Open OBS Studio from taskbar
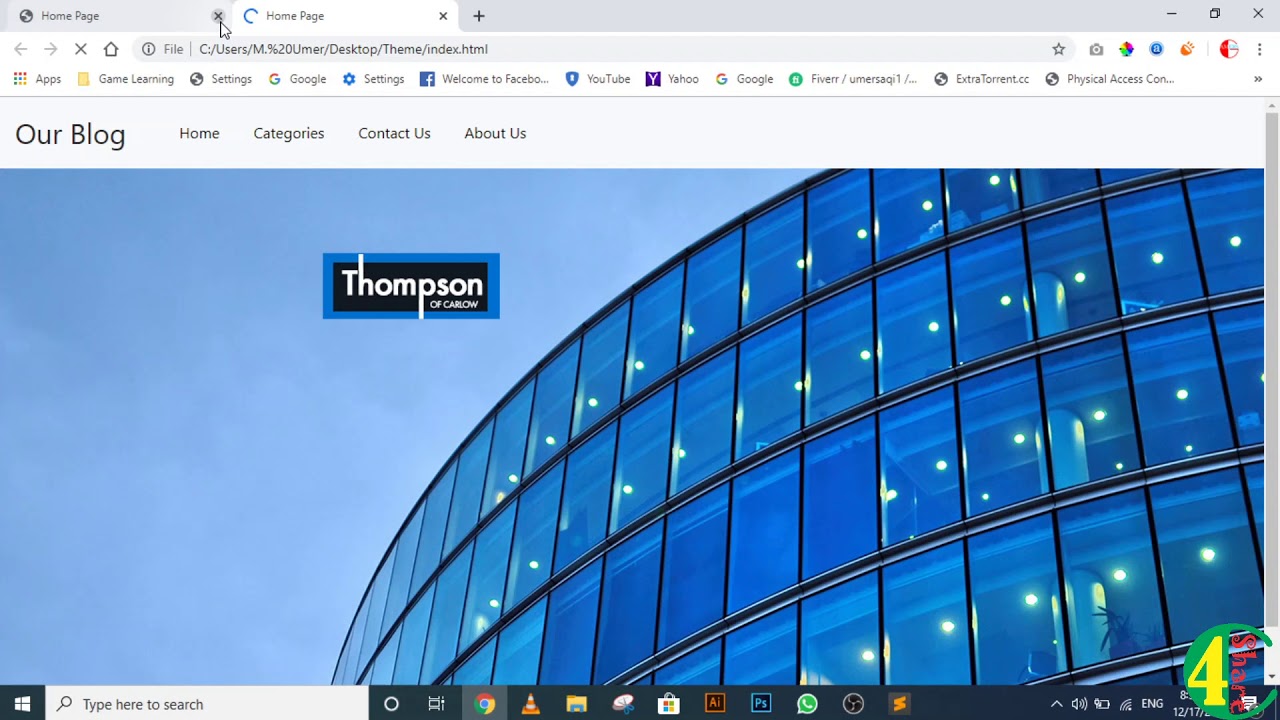1280x720 pixels. coord(853,704)
